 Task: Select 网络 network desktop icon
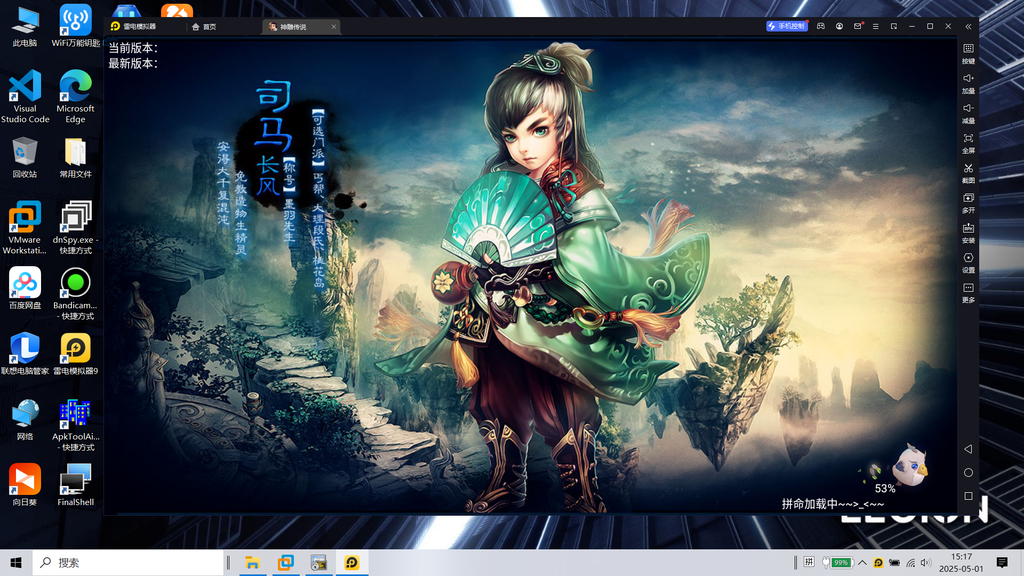click(25, 419)
